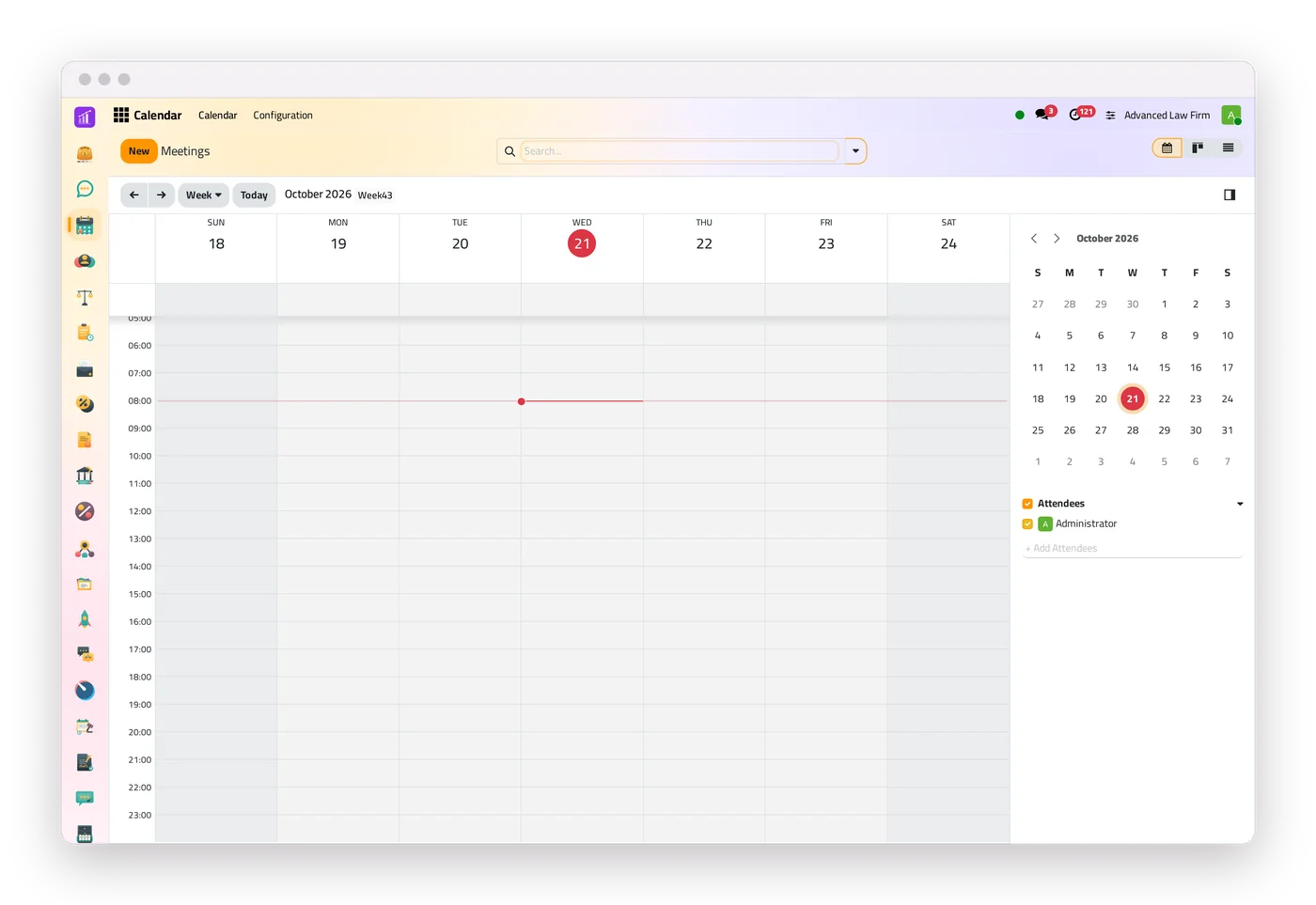Go to previous month in mini calendar
1316x905 pixels.
(x=1034, y=239)
